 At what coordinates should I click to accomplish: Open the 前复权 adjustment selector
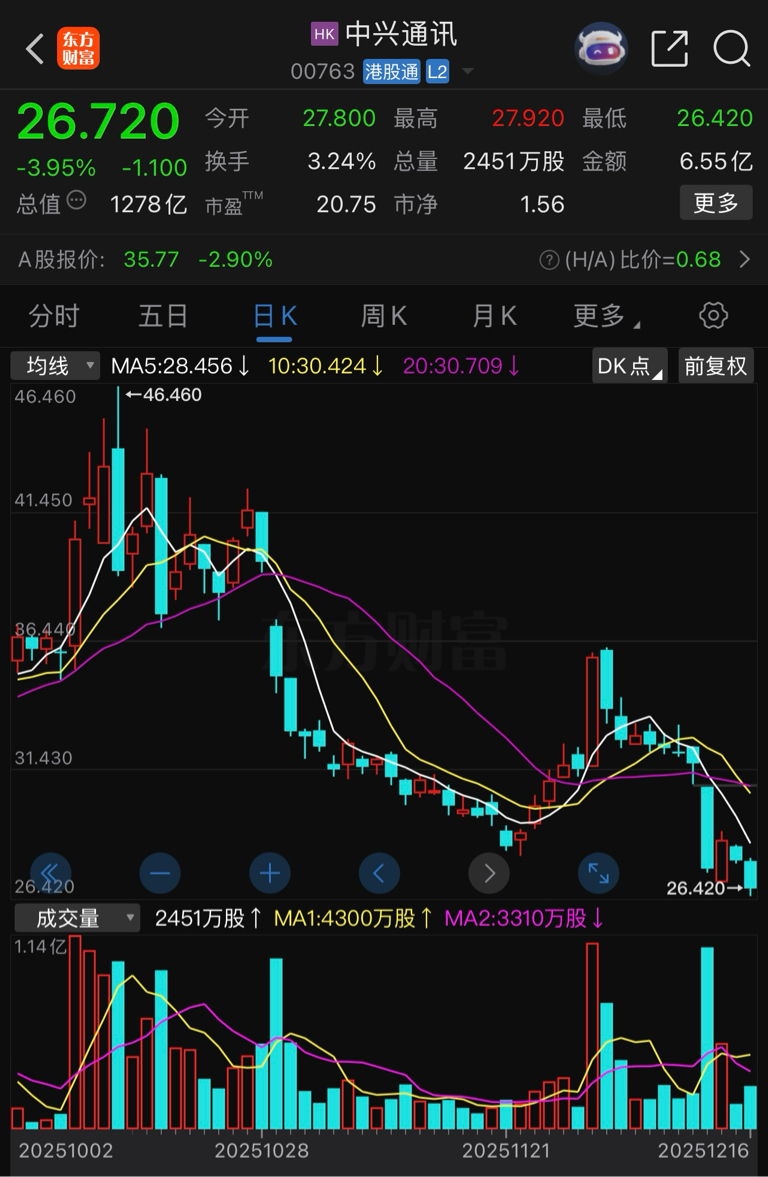pyautogui.click(x=715, y=366)
